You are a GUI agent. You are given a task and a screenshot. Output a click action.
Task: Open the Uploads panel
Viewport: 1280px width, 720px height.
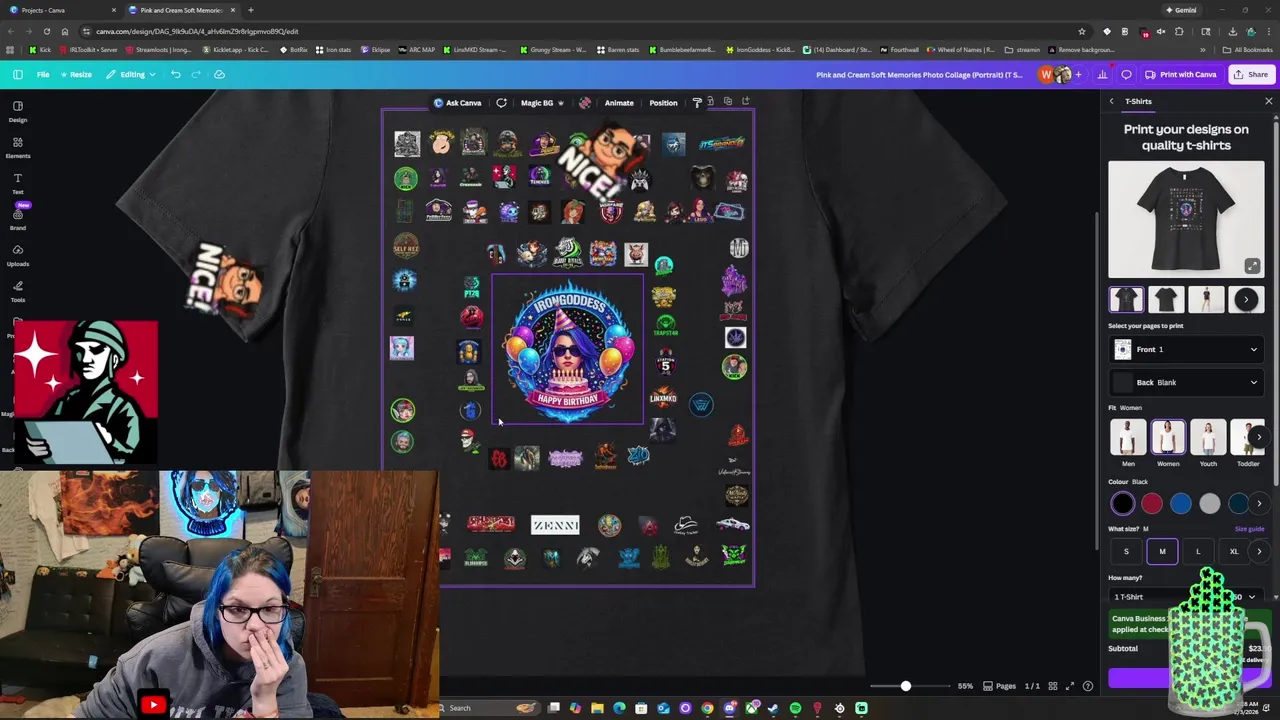[18, 255]
